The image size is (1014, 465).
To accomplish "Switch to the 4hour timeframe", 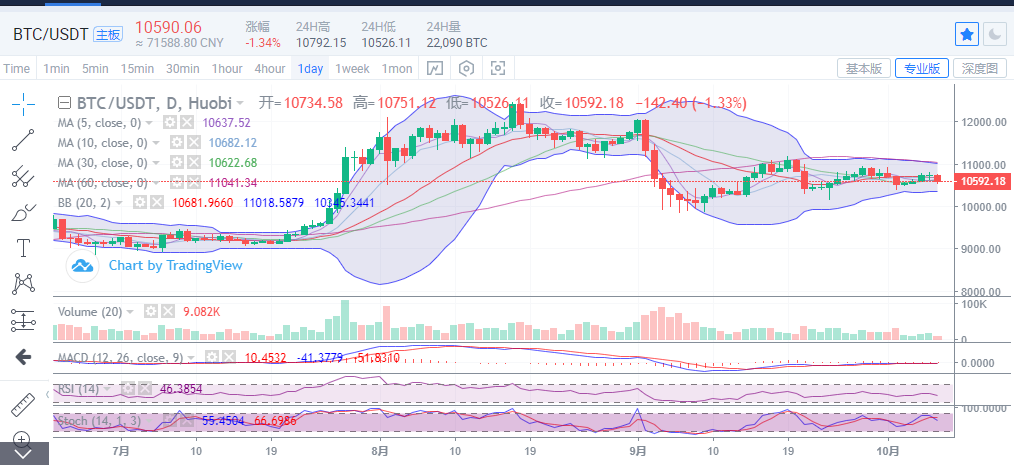I will click(x=270, y=69).
